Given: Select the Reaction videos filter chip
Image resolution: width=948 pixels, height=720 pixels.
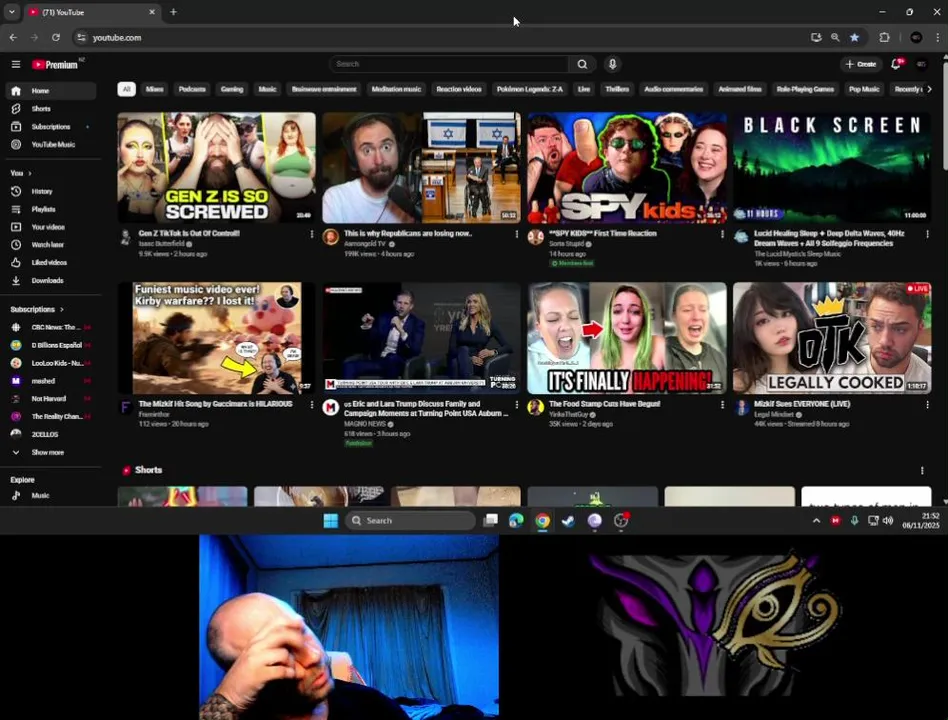Looking at the screenshot, I should pyautogui.click(x=459, y=89).
